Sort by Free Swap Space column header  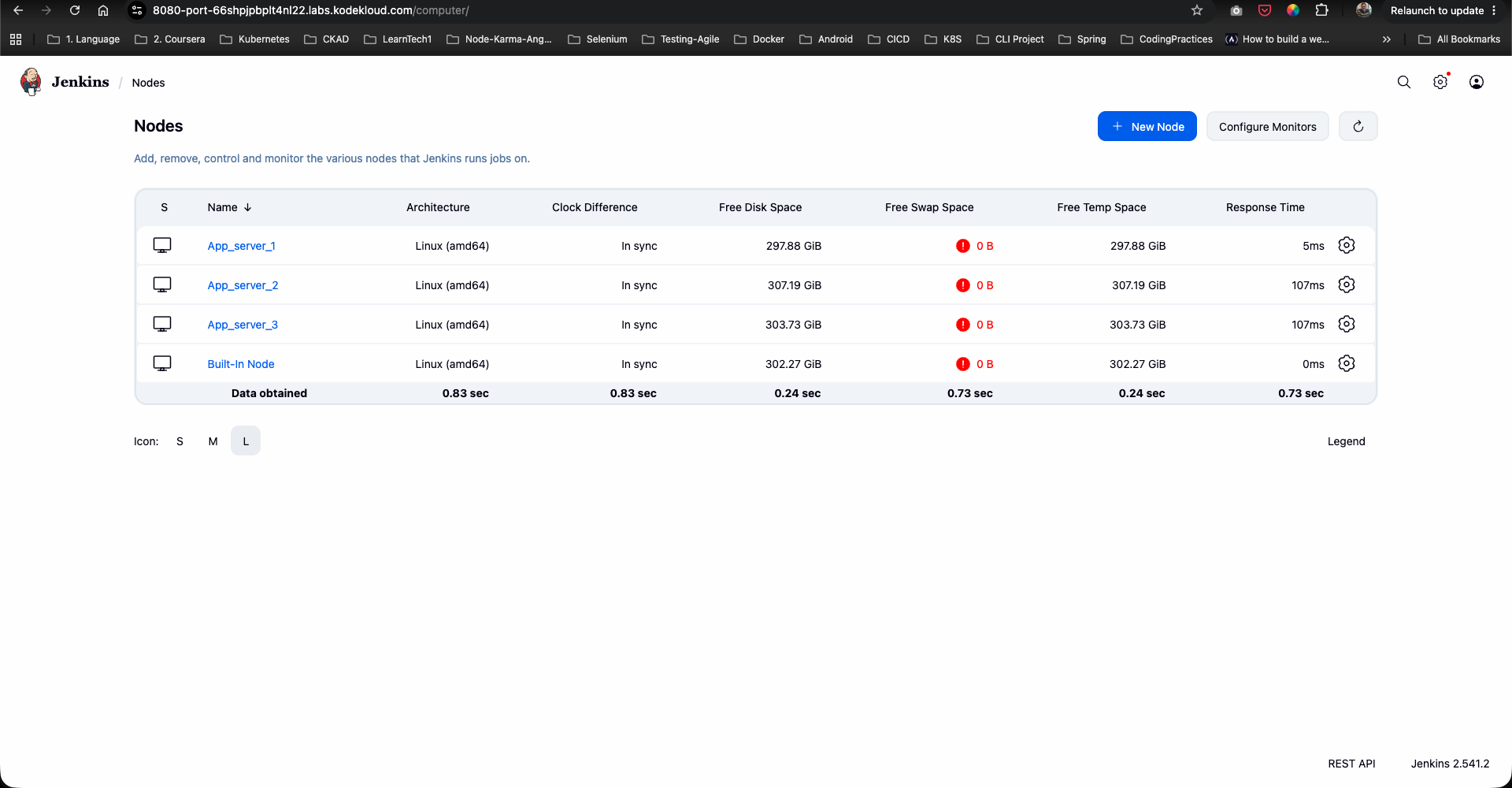(929, 207)
